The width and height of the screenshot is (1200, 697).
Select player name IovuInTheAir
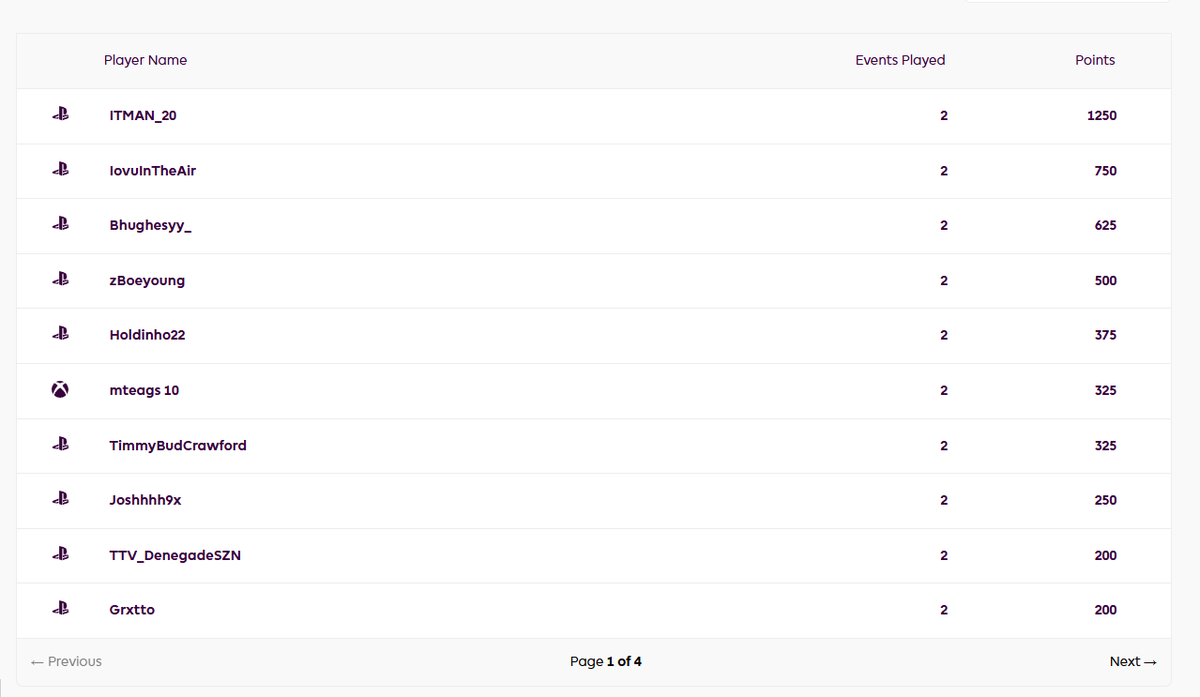153,171
